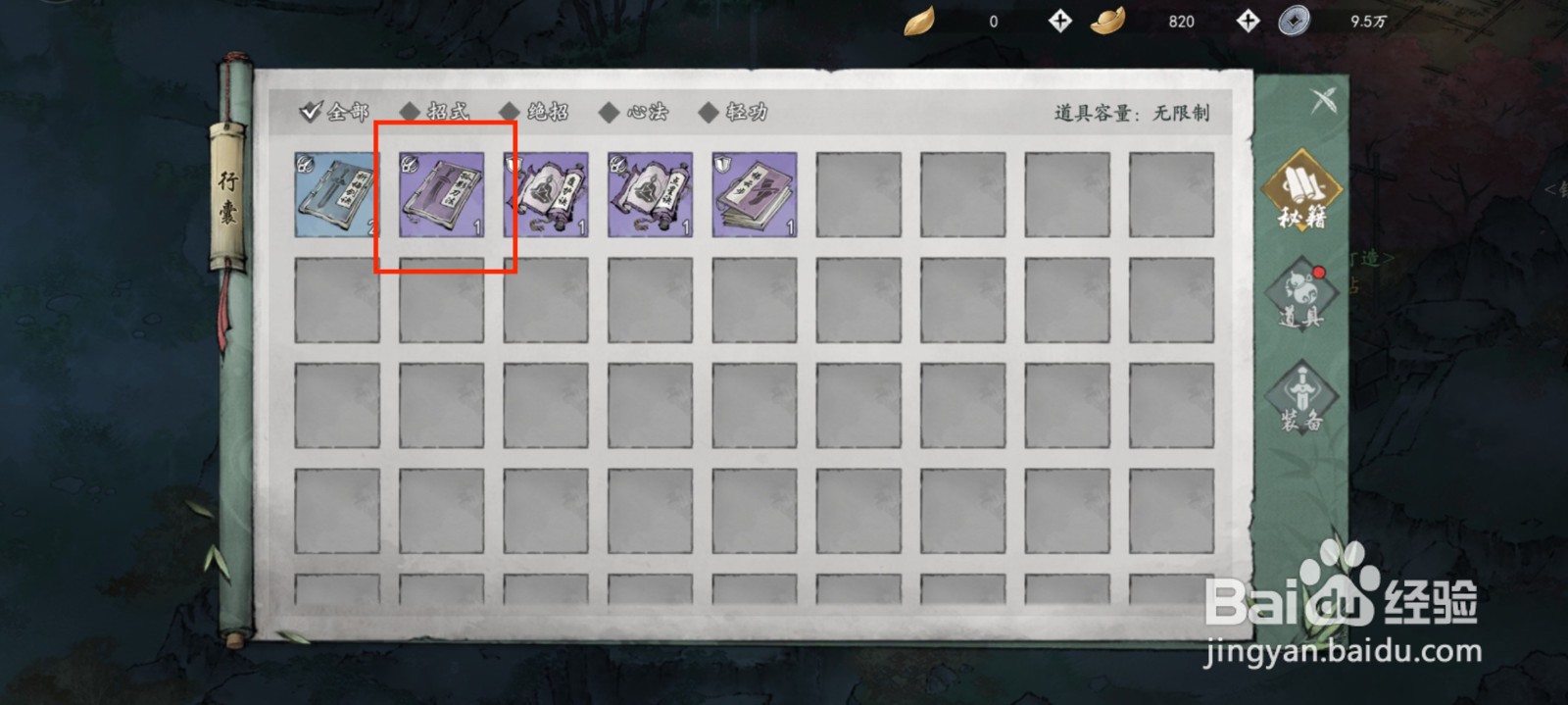This screenshot has height=705, width=1568.
Task: Add gold leaf currency with plus icon
Action: (1059, 21)
